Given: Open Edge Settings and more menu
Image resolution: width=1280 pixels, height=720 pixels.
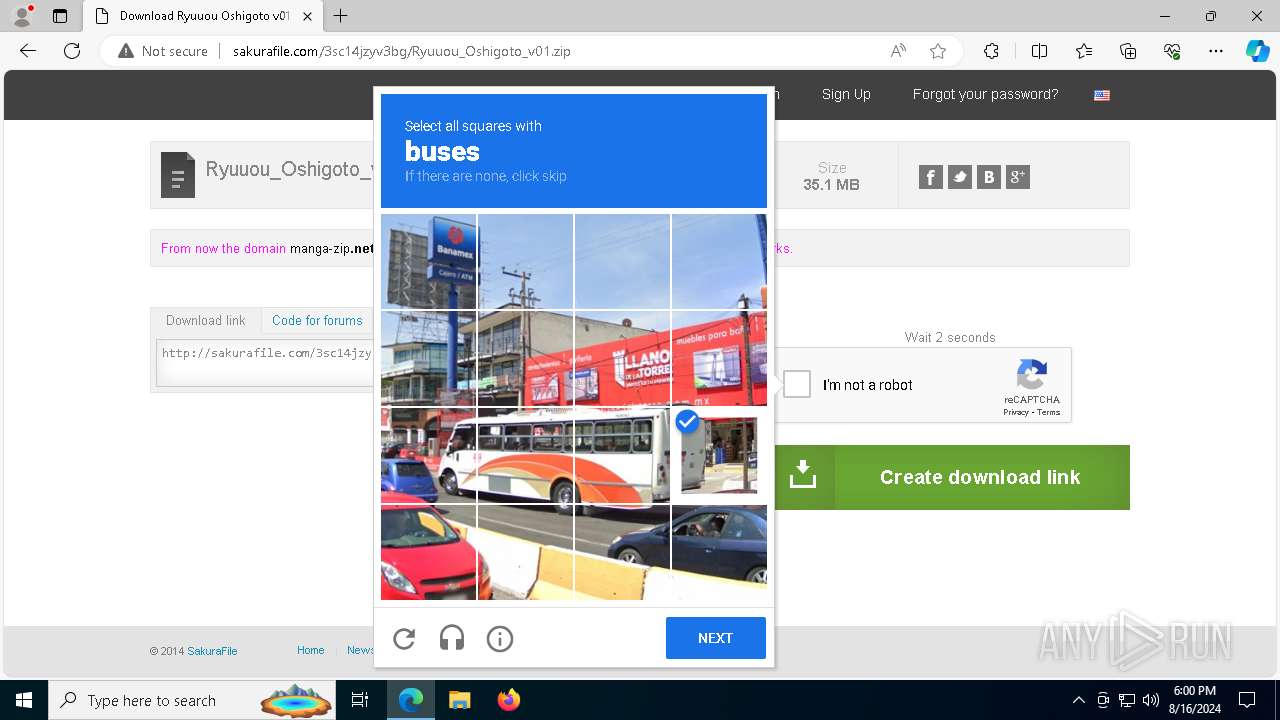Looking at the screenshot, I should click(x=1216, y=51).
